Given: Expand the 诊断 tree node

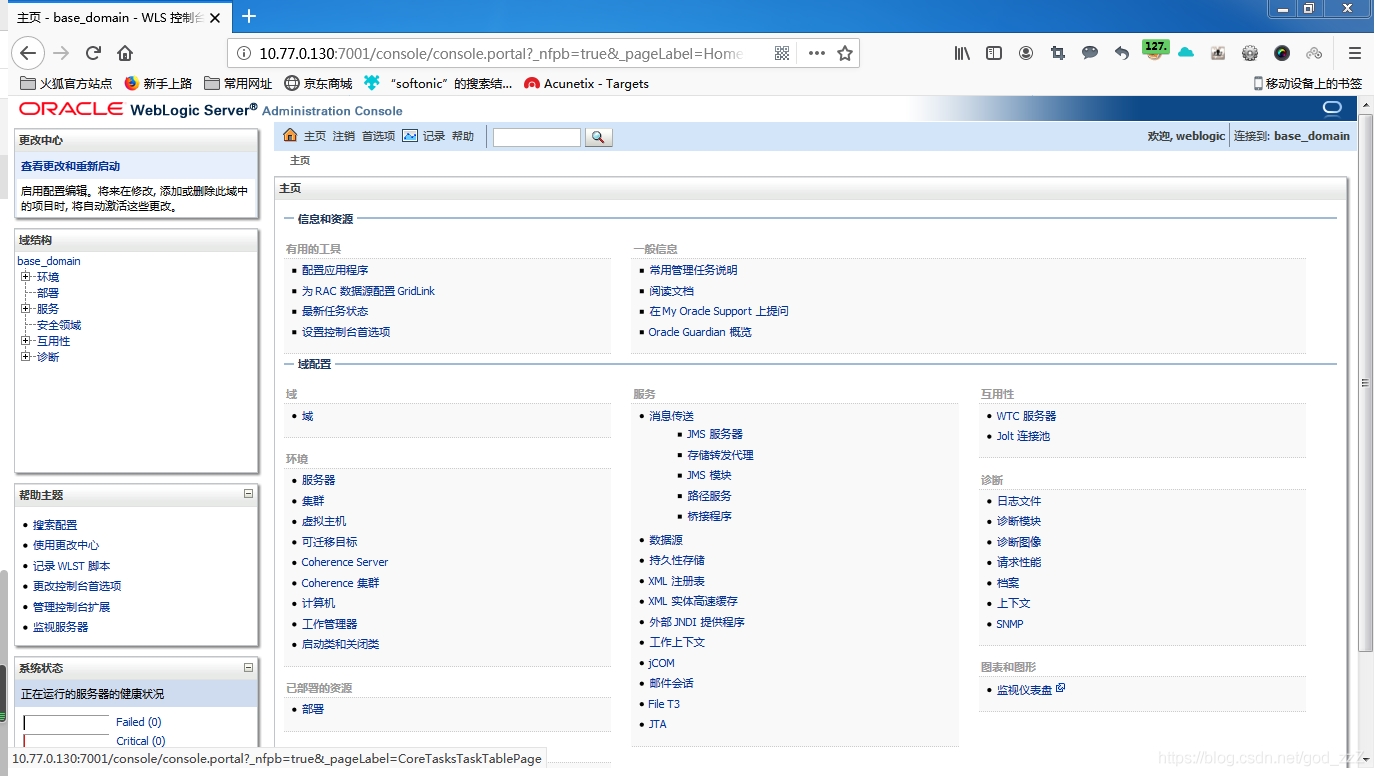Looking at the screenshot, I should tap(26, 357).
